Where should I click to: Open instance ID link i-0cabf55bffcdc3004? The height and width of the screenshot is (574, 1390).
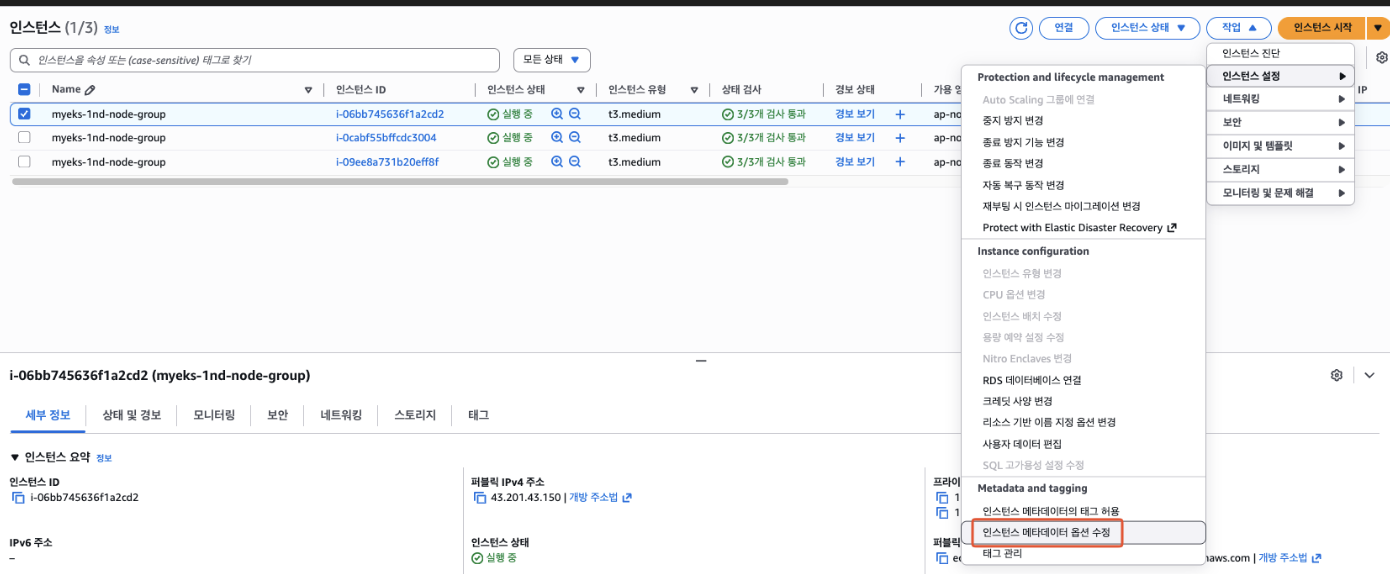click(386, 138)
